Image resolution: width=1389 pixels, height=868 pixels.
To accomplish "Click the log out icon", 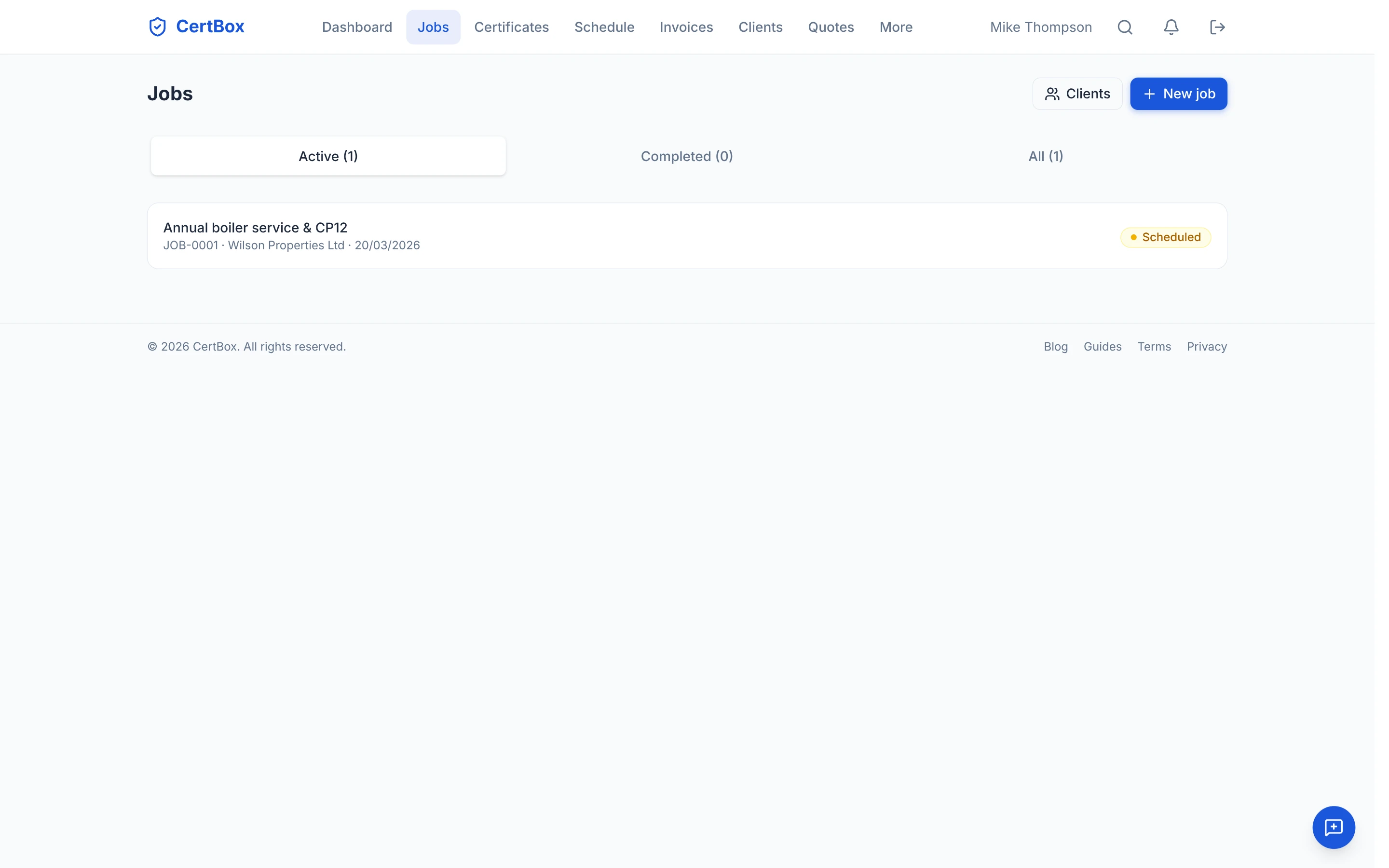I will click(1217, 27).
